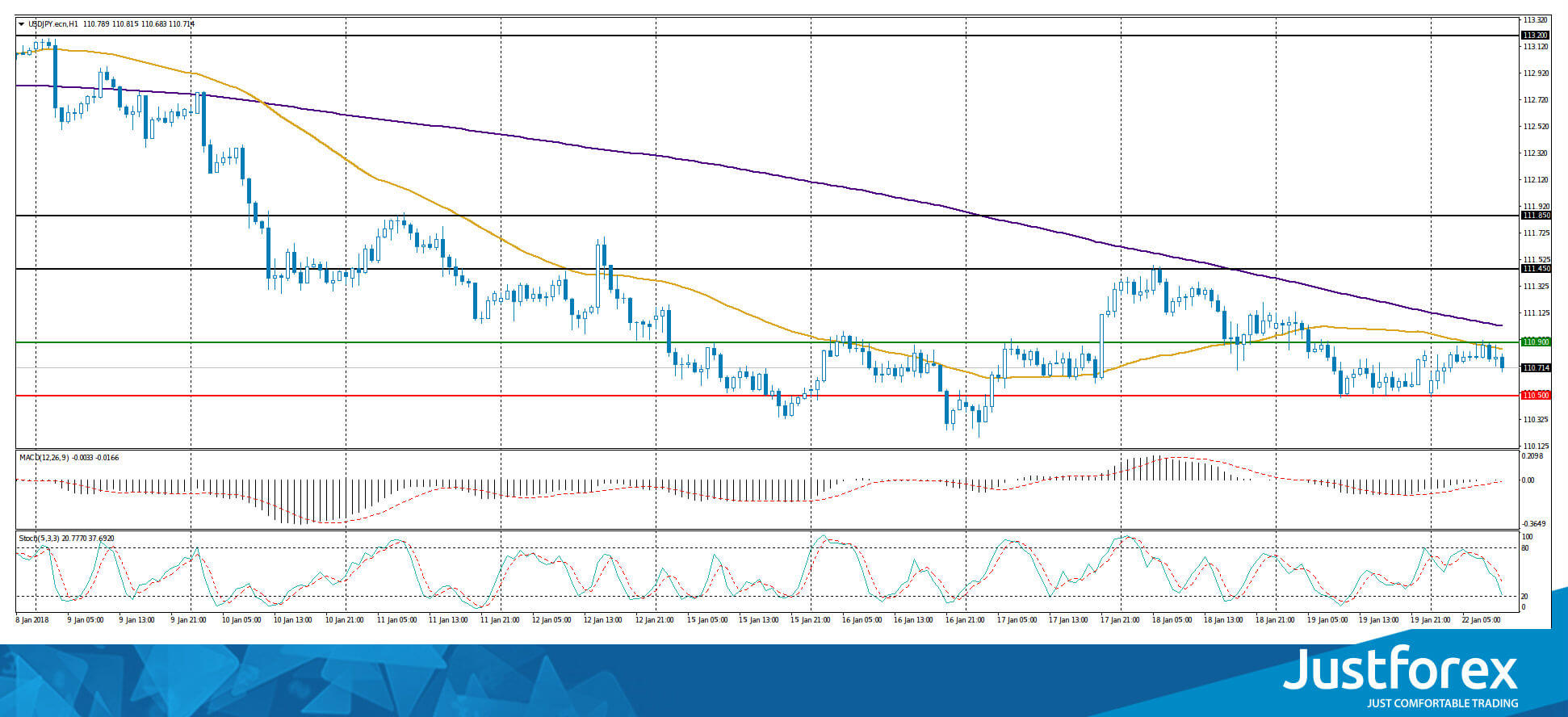Click the 112.120 price axis label

point(1536,180)
